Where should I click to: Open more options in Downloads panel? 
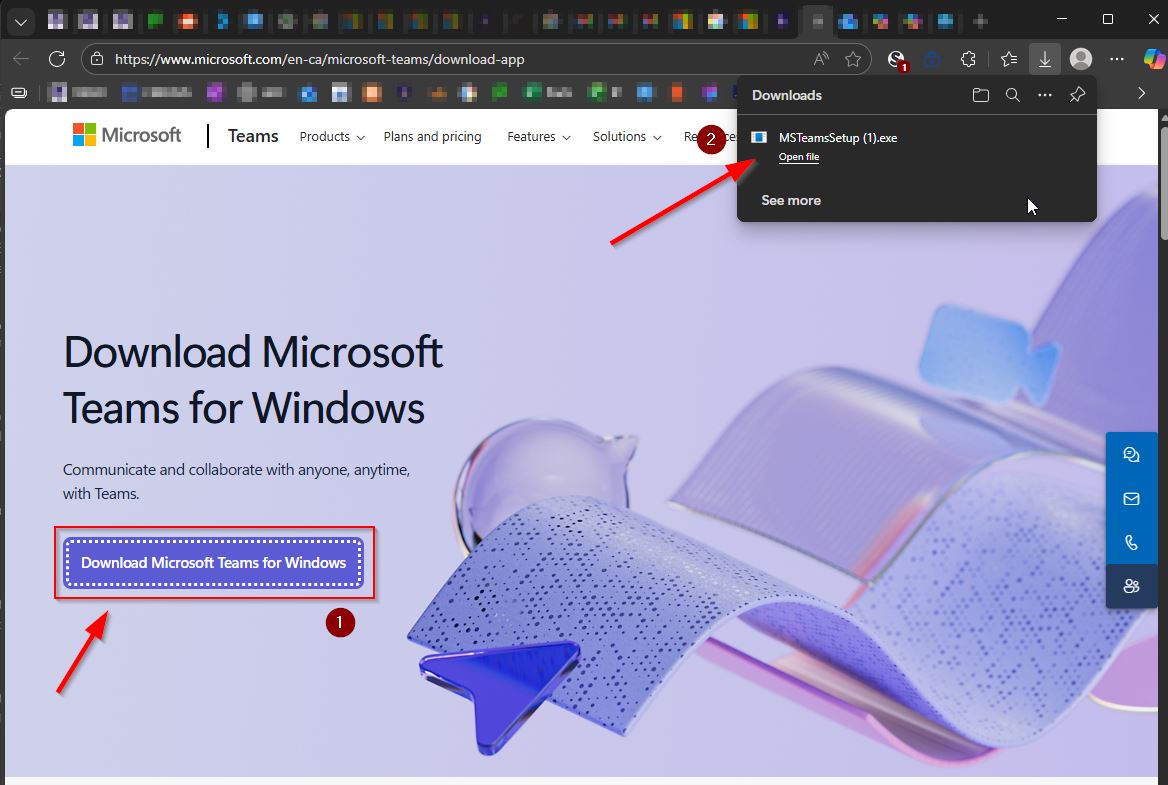[x=1045, y=95]
